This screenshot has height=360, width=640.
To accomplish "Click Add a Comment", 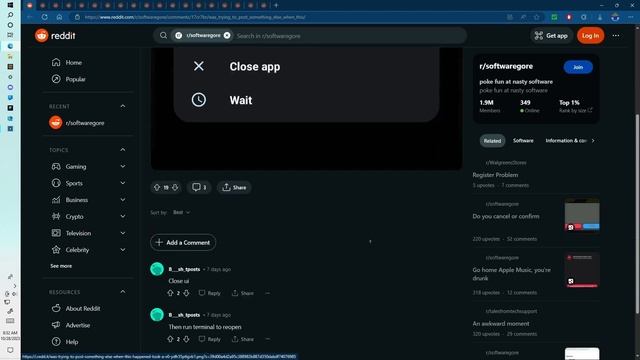I will [183, 242].
